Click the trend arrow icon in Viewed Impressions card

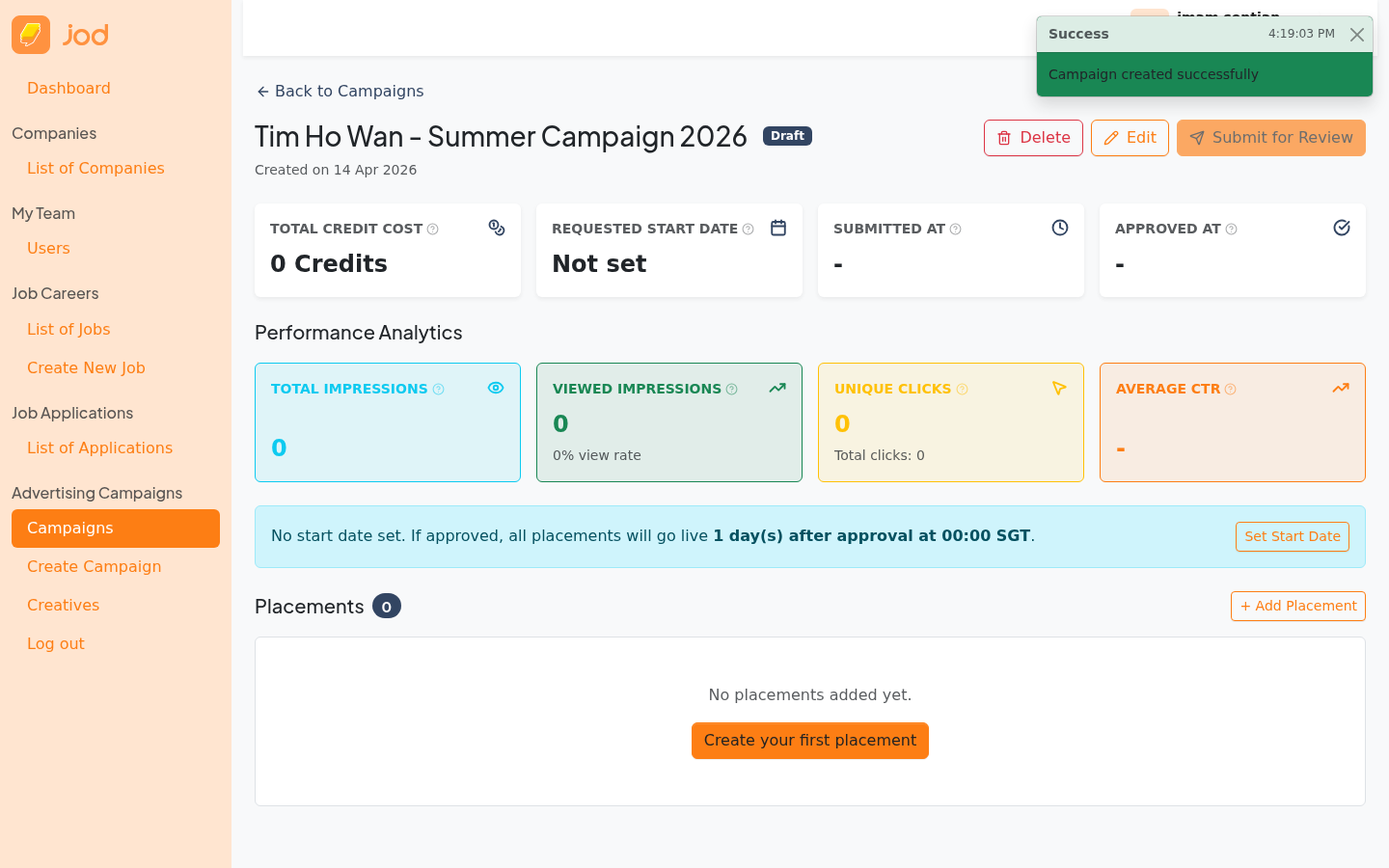point(777,388)
